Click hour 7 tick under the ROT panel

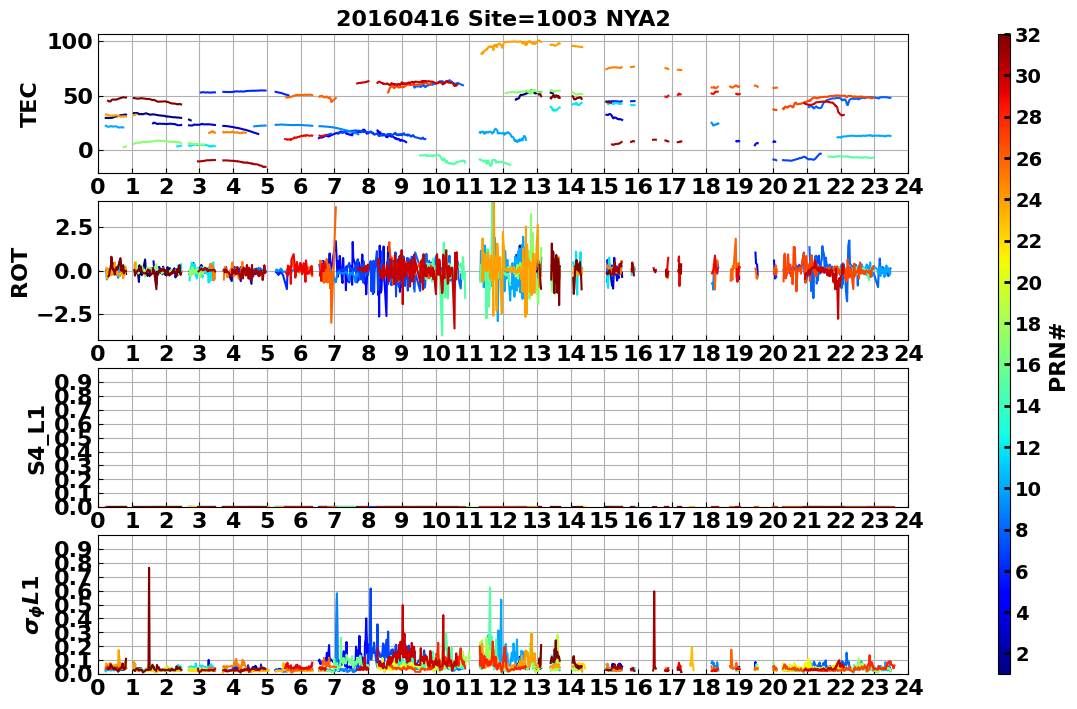point(335,353)
